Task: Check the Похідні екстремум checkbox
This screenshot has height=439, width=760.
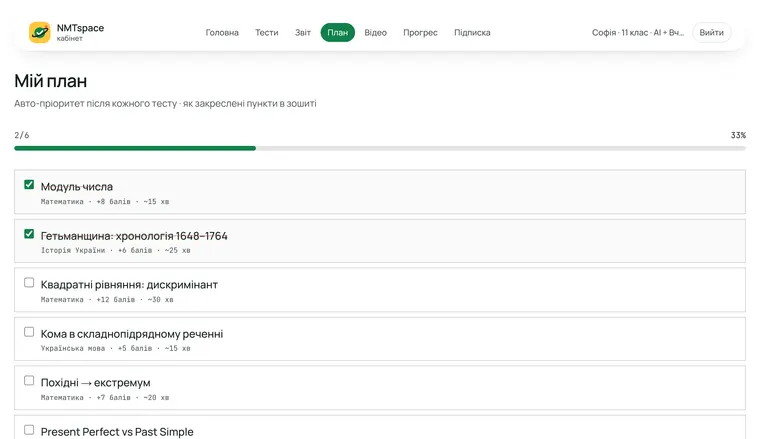Action: pyautogui.click(x=29, y=380)
